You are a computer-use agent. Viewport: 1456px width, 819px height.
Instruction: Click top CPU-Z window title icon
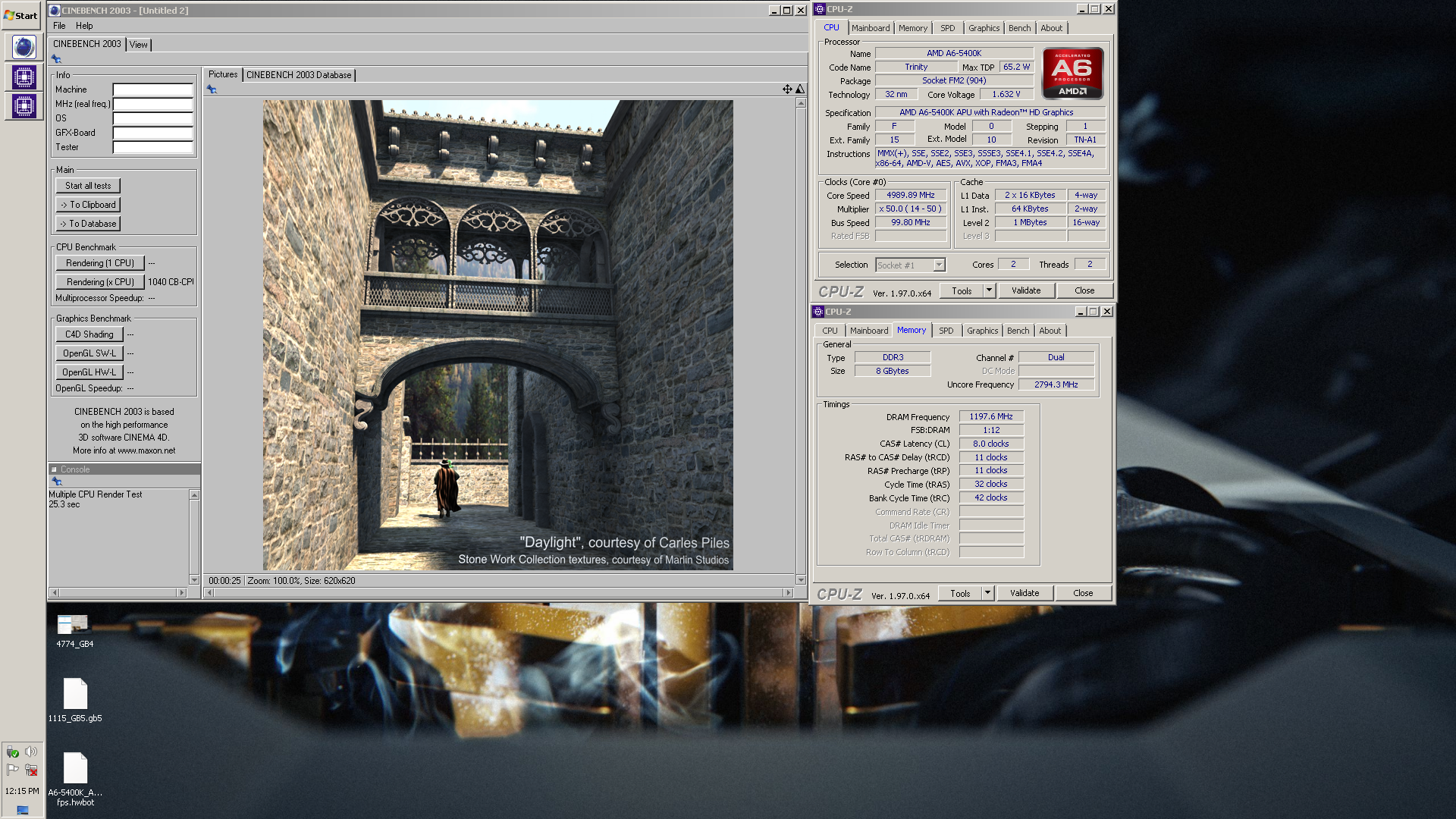(x=820, y=9)
